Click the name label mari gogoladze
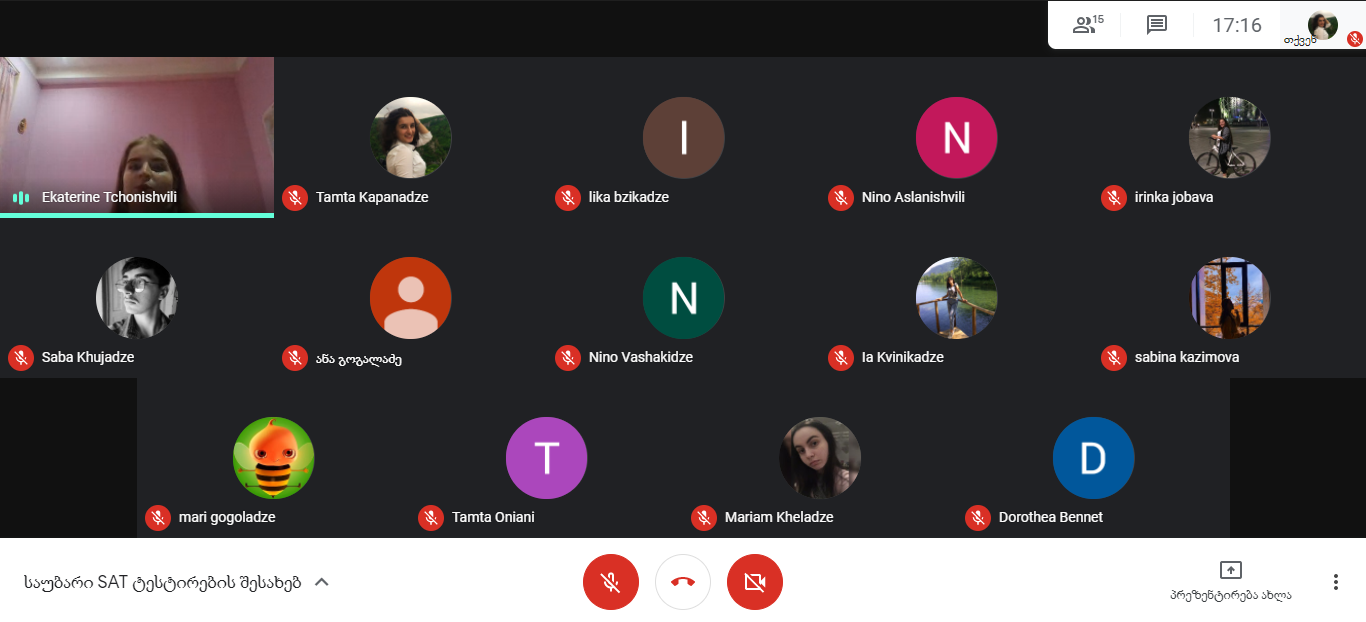This screenshot has height=622, width=1366. pos(227,518)
